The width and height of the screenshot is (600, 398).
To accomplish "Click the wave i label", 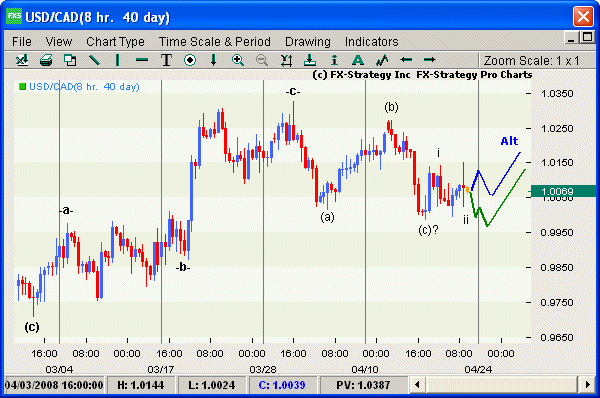I will (x=439, y=153).
